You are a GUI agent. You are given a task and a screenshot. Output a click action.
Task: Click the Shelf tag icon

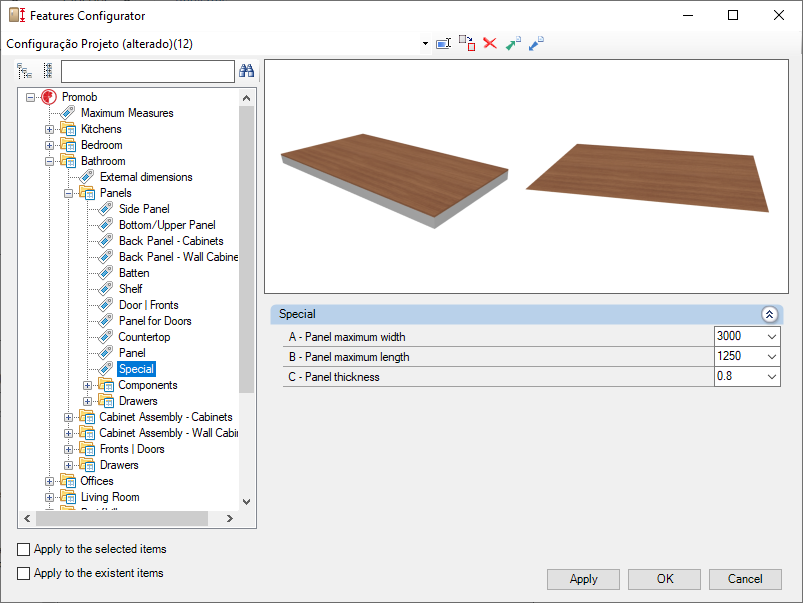(x=106, y=288)
